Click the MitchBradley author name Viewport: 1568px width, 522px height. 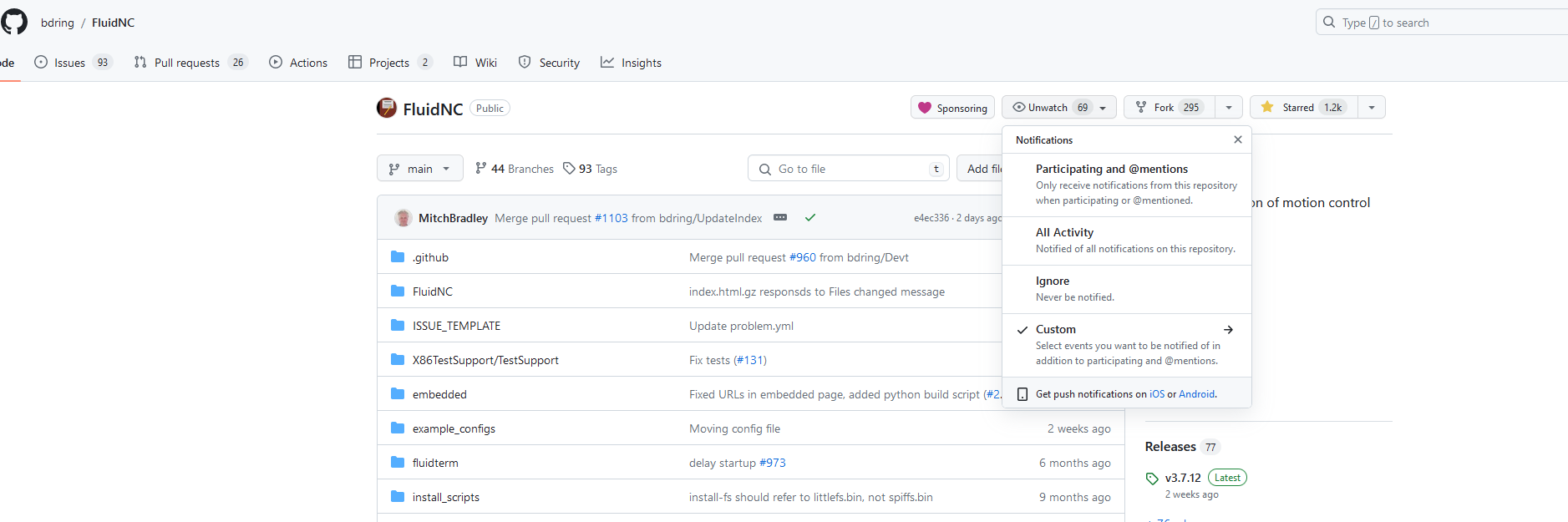(453, 218)
